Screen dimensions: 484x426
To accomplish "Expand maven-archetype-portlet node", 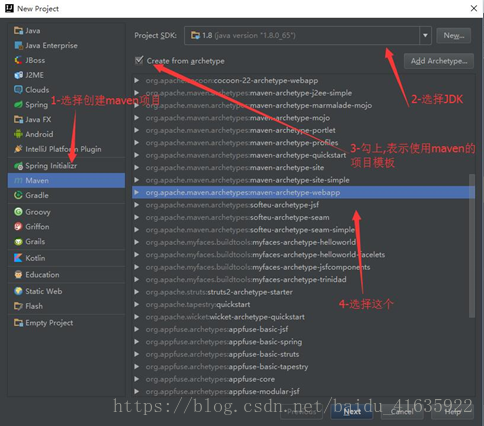I will click(136, 130).
